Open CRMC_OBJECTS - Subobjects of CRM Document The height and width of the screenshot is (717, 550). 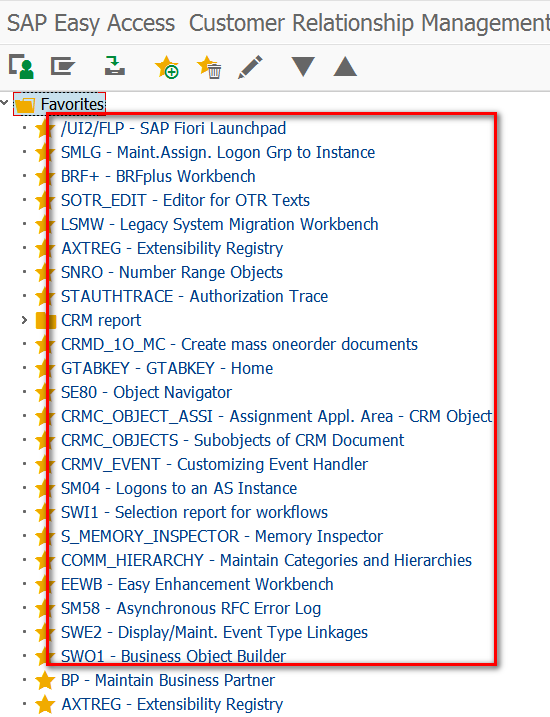click(x=233, y=440)
